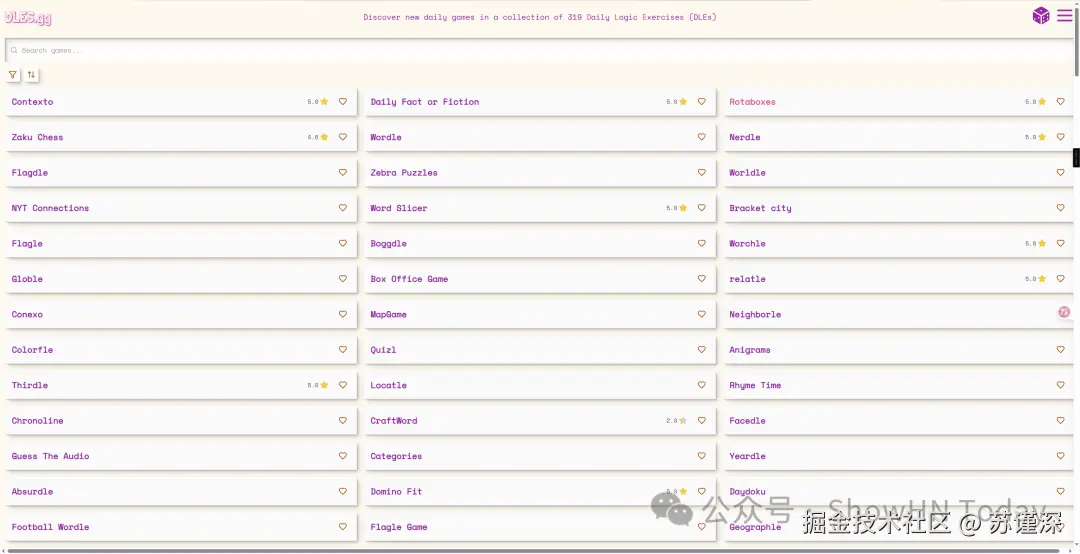Image resolution: width=1080 pixels, height=554 pixels.
Task: Click heart icon on Box Office Game
Action: pyautogui.click(x=701, y=278)
